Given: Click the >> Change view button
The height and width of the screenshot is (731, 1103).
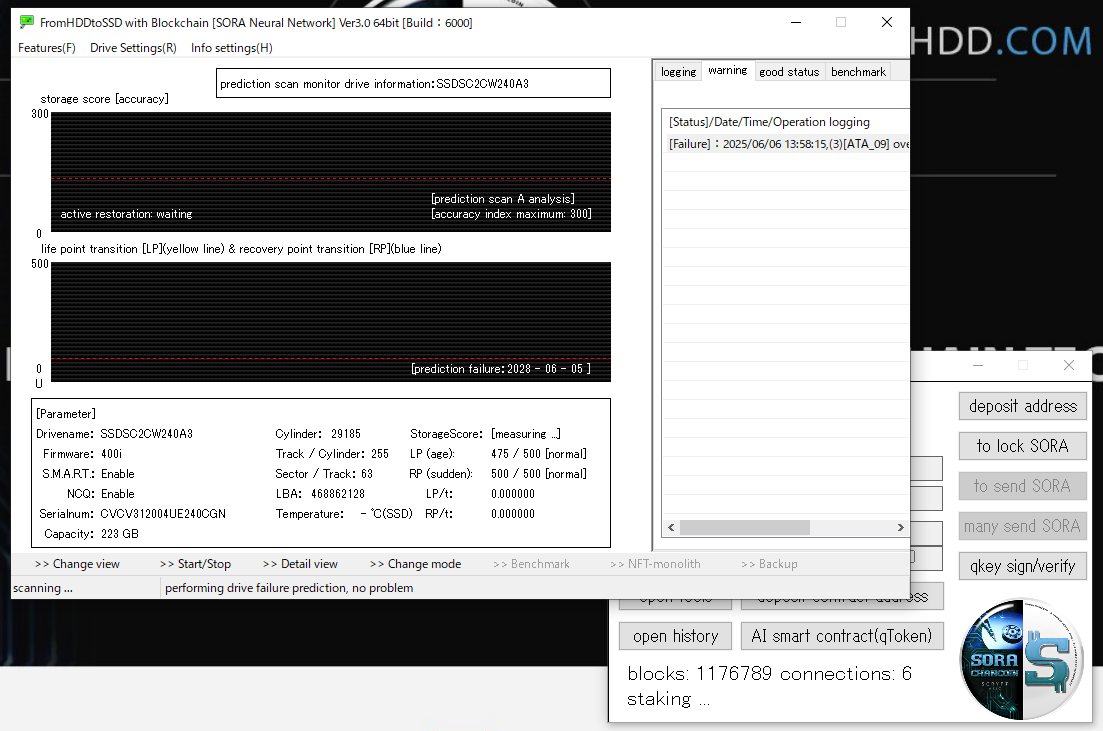Looking at the screenshot, I should click(77, 564).
